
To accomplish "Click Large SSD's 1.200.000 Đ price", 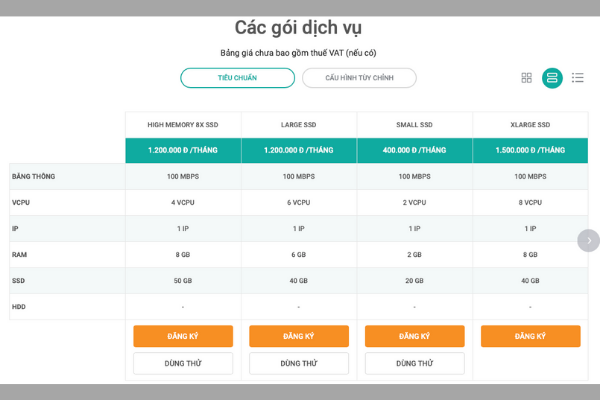I will click(x=299, y=150).
